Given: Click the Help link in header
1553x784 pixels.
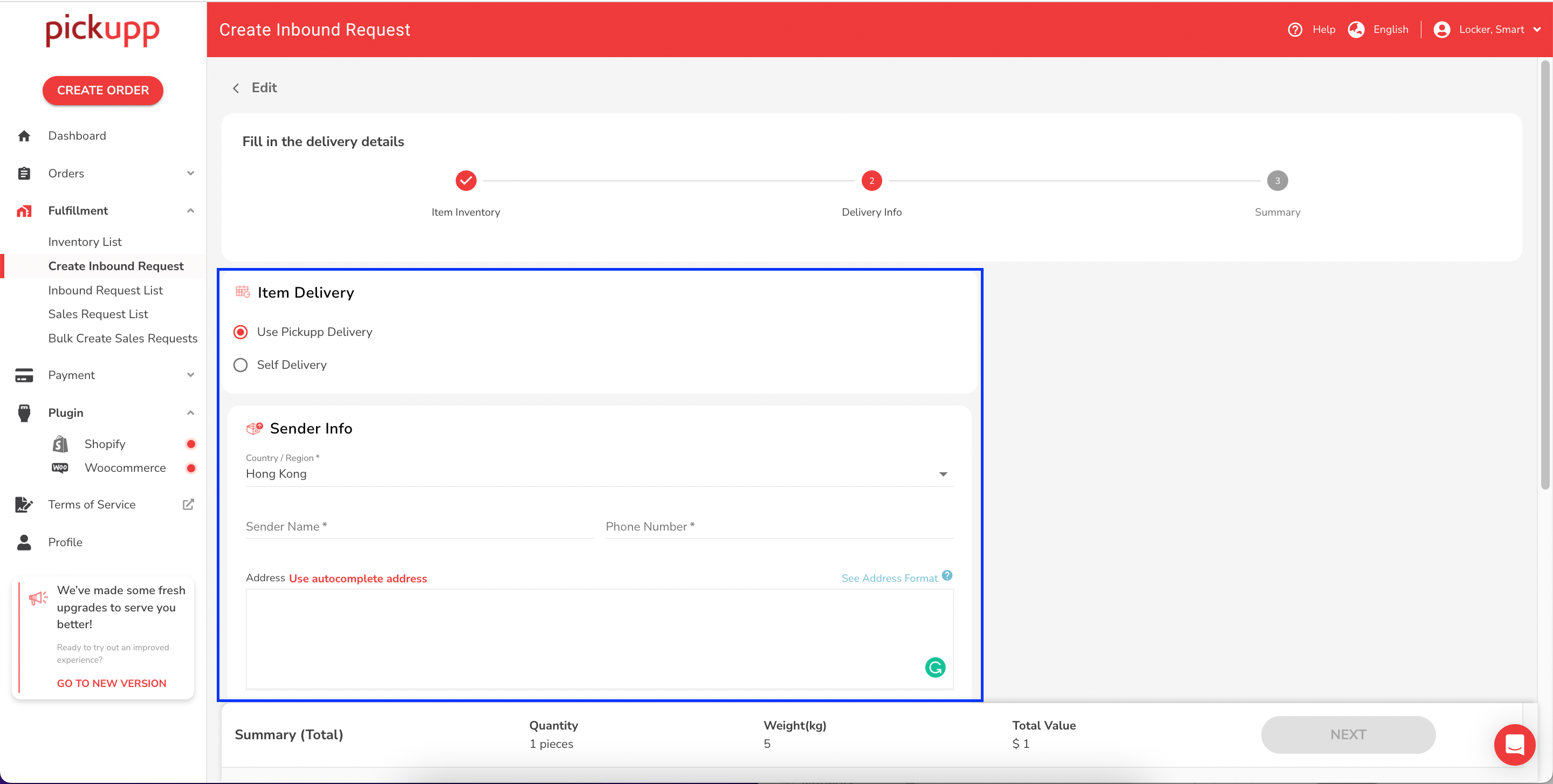Looking at the screenshot, I should (1324, 30).
